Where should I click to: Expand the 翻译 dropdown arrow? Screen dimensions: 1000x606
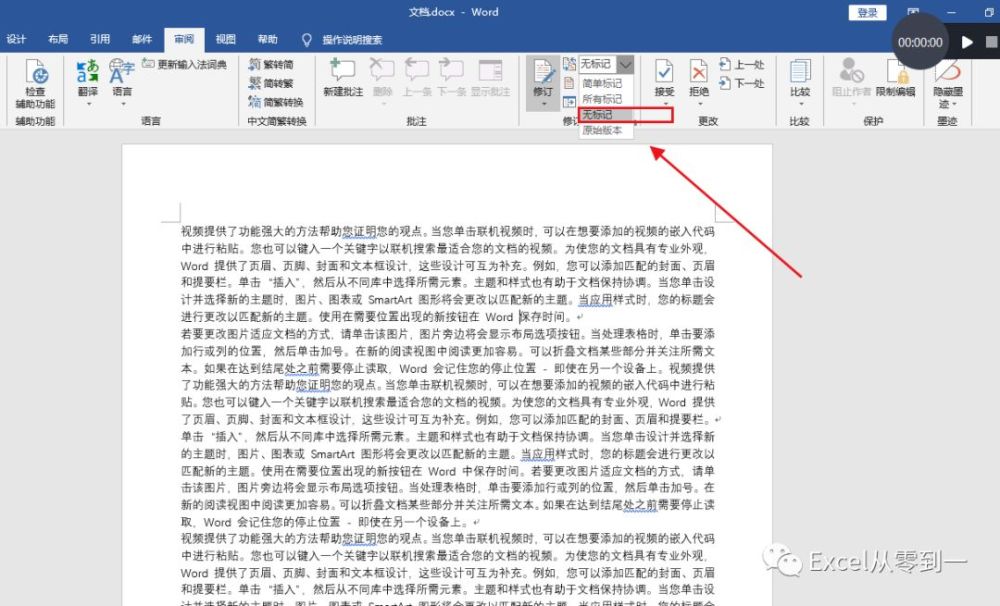[89, 103]
